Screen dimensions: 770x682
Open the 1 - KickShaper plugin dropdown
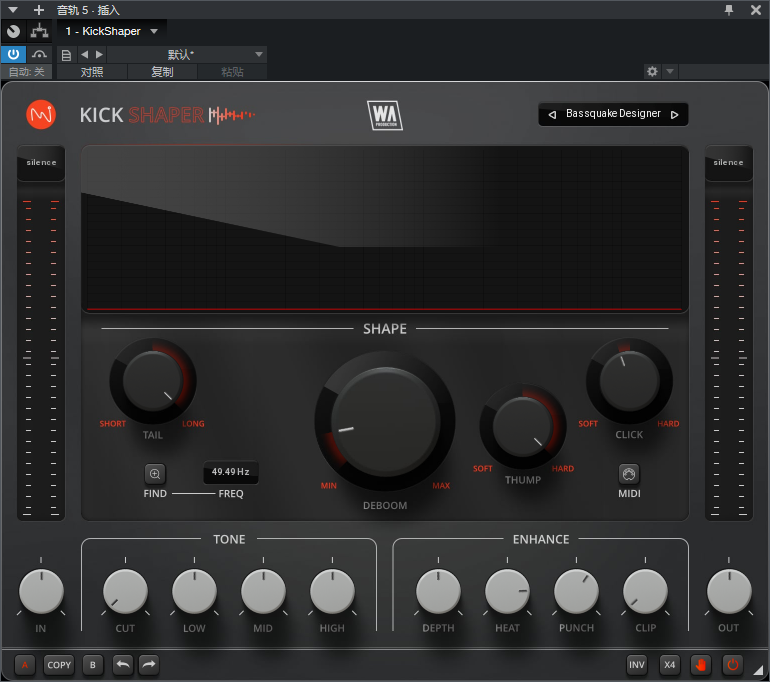[112, 31]
